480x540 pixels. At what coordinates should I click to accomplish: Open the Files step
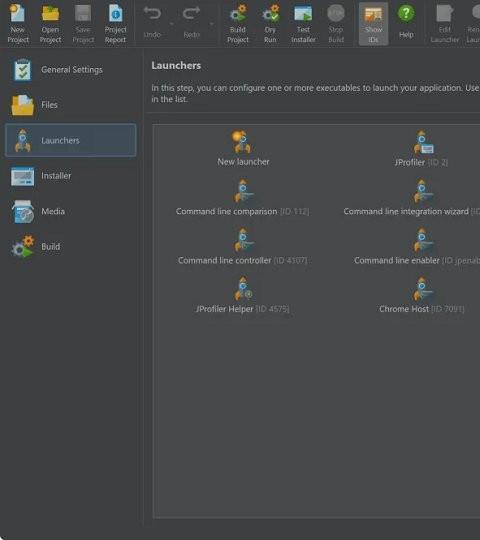[x=71, y=105]
